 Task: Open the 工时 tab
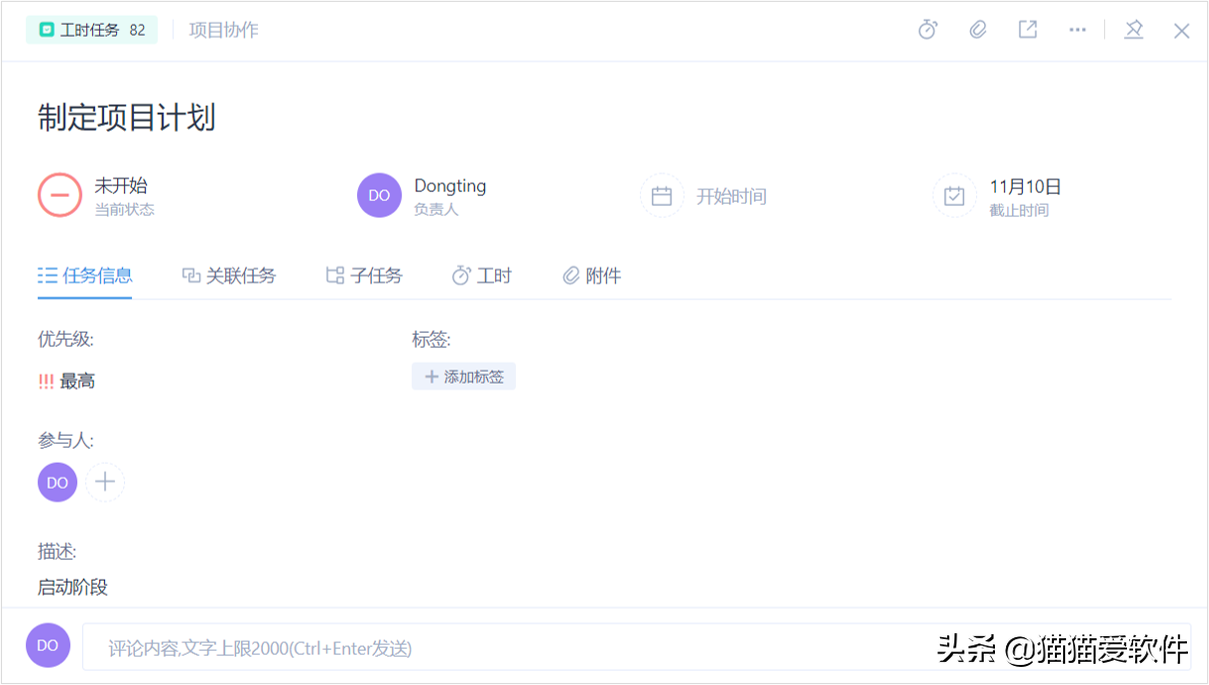point(481,275)
